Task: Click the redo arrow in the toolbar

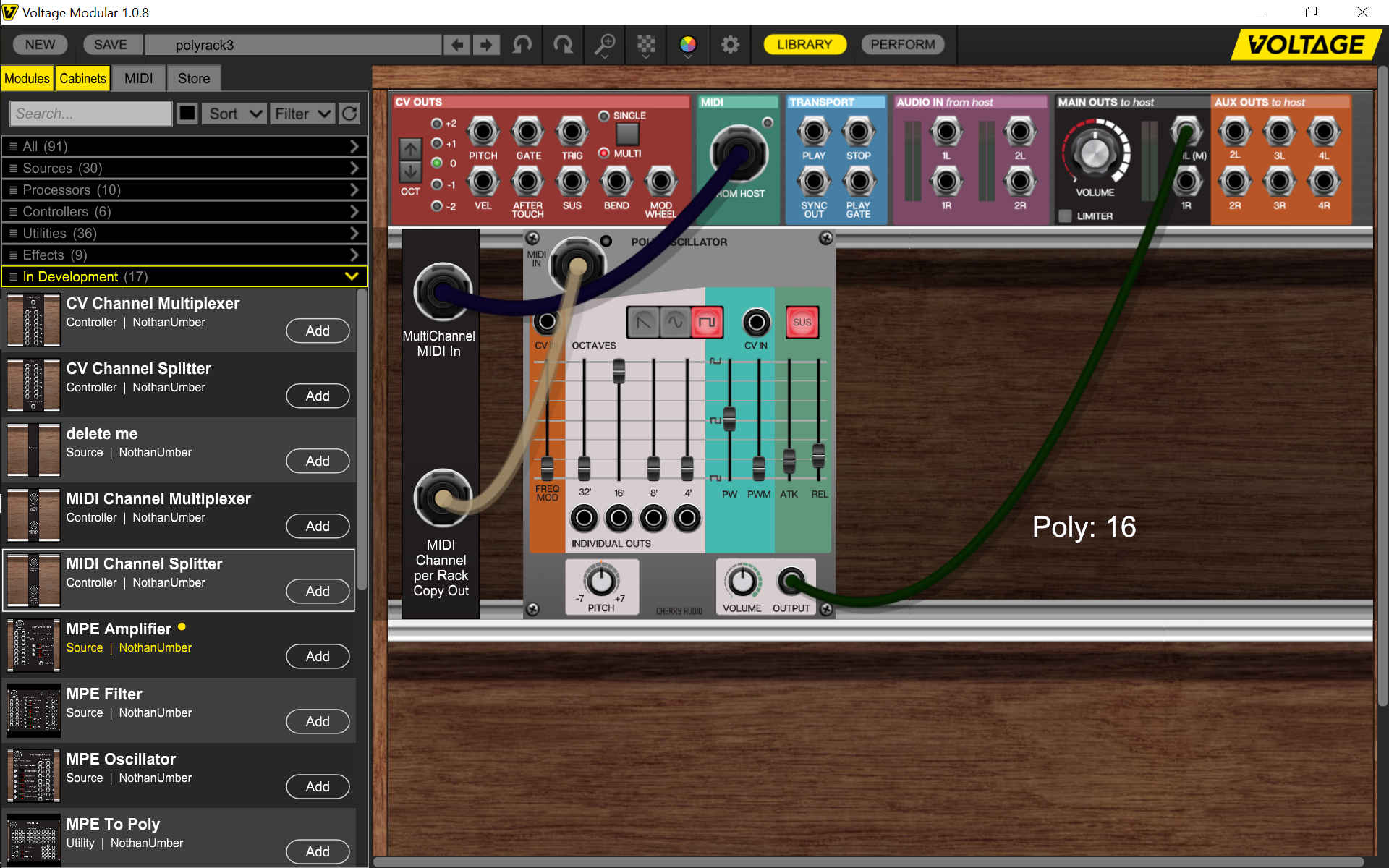Action: 563,45
